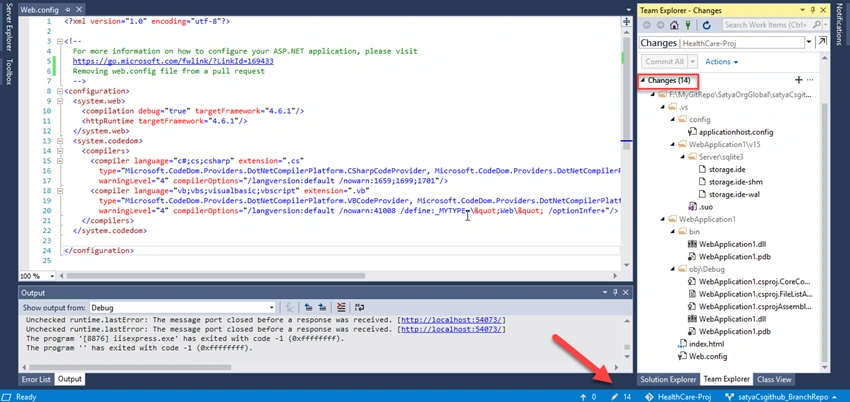The height and width of the screenshot is (402, 850).
Task: Collapse configuration element outlining at line 8
Action: (59, 91)
